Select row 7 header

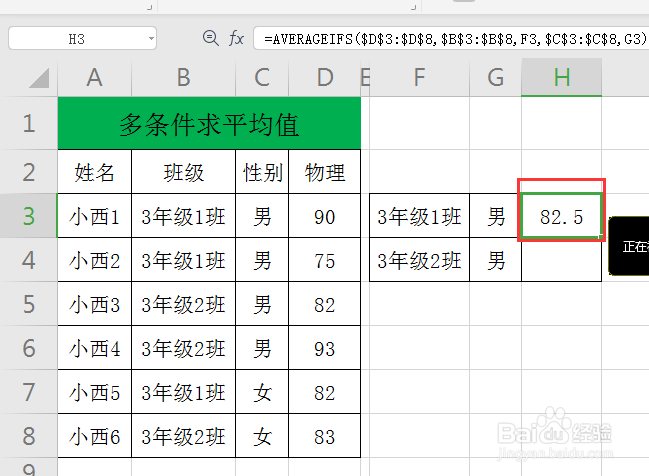[x=29, y=392]
